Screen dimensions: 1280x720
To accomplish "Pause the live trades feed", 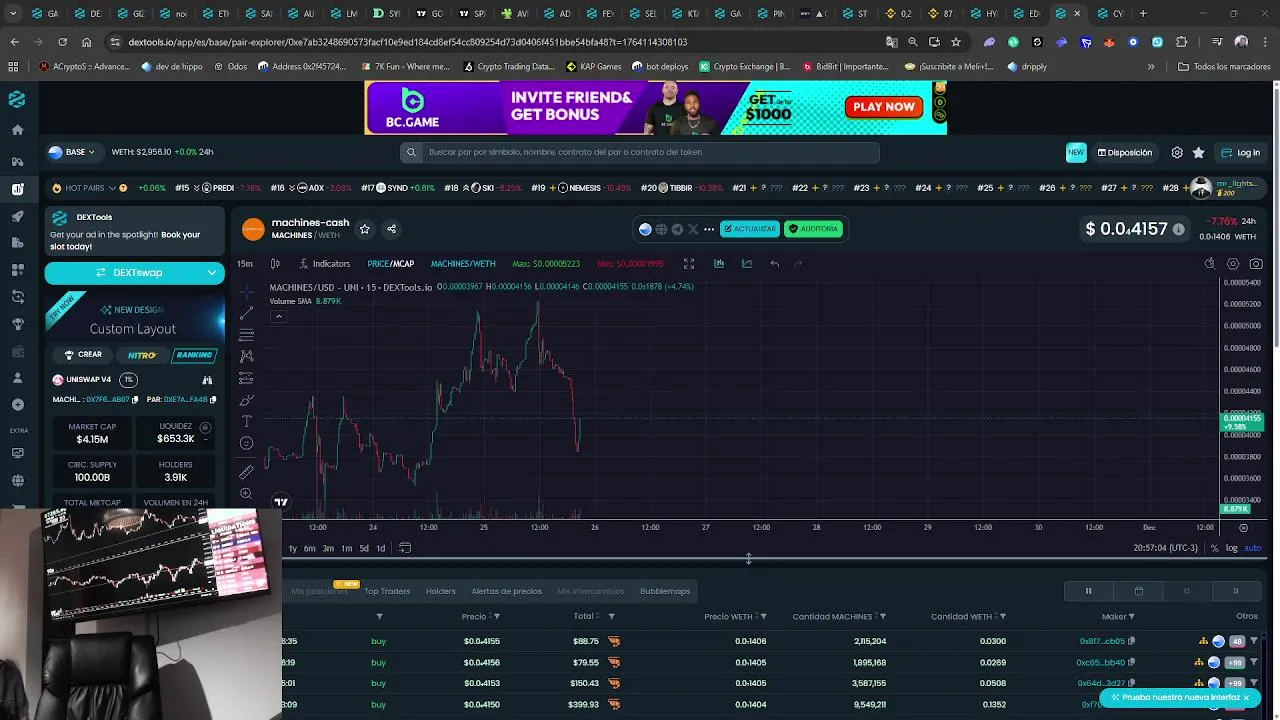I will [x=1088, y=591].
